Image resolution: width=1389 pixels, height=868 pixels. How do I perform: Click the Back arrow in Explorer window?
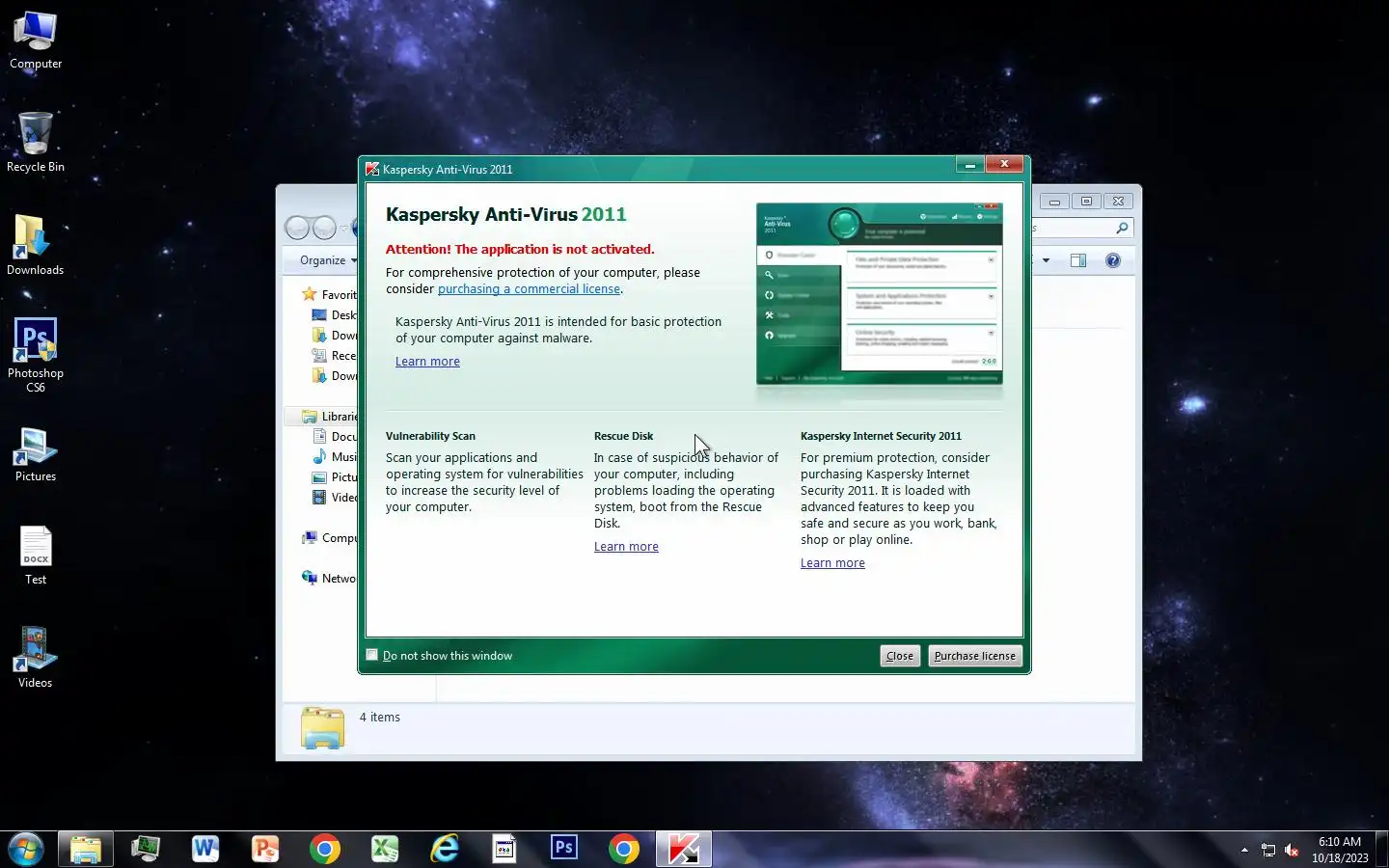(x=297, y=228)
